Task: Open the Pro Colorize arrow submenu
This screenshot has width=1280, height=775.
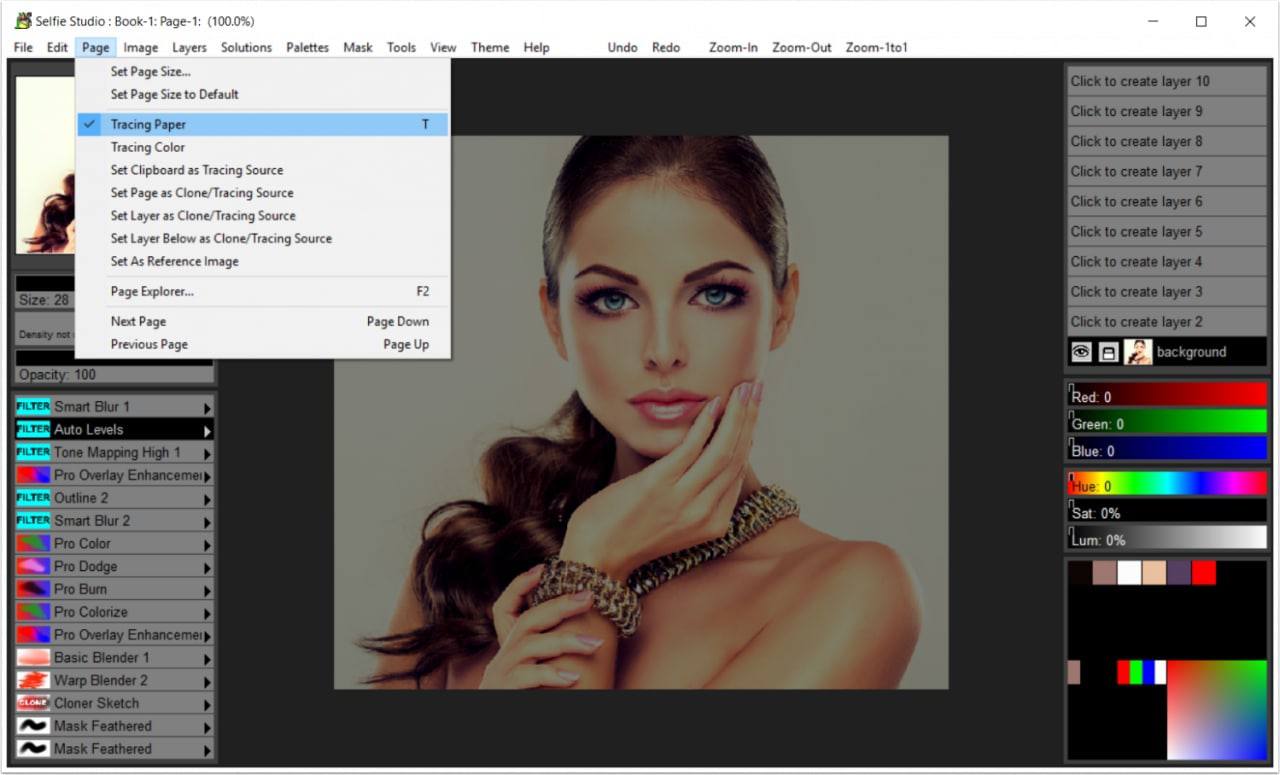Action: [208, 613]
